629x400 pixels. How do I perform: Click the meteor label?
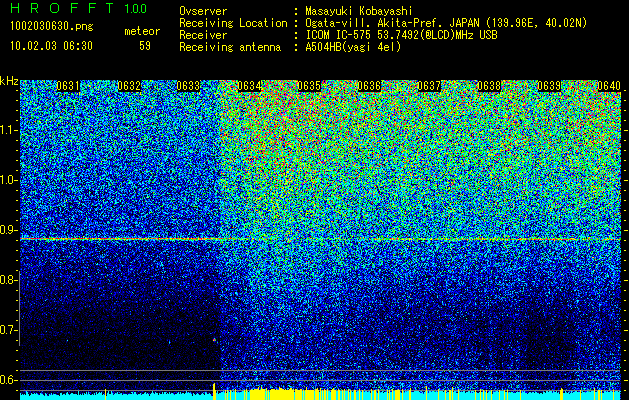(142, 31)
